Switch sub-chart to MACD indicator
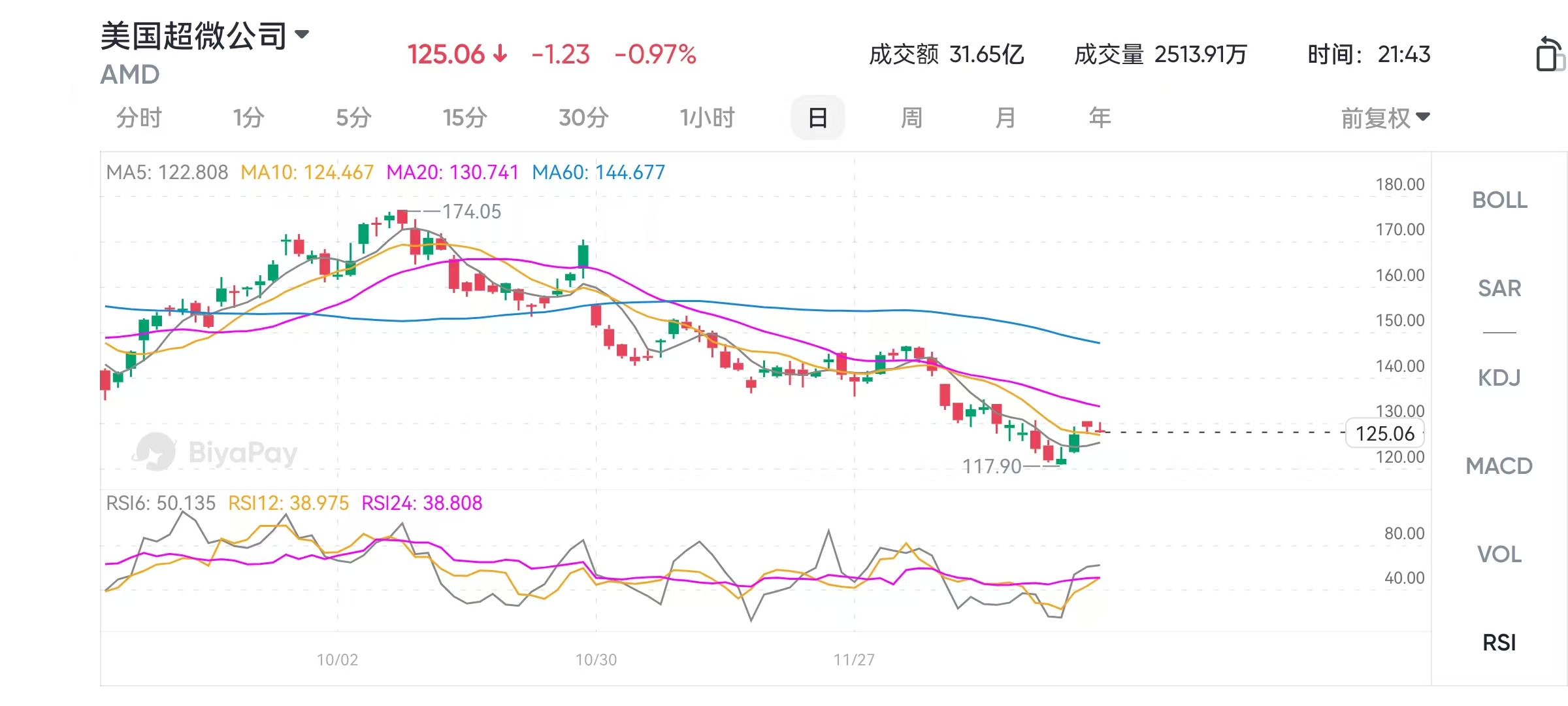1568x706 pixels. click(1499, 466)
